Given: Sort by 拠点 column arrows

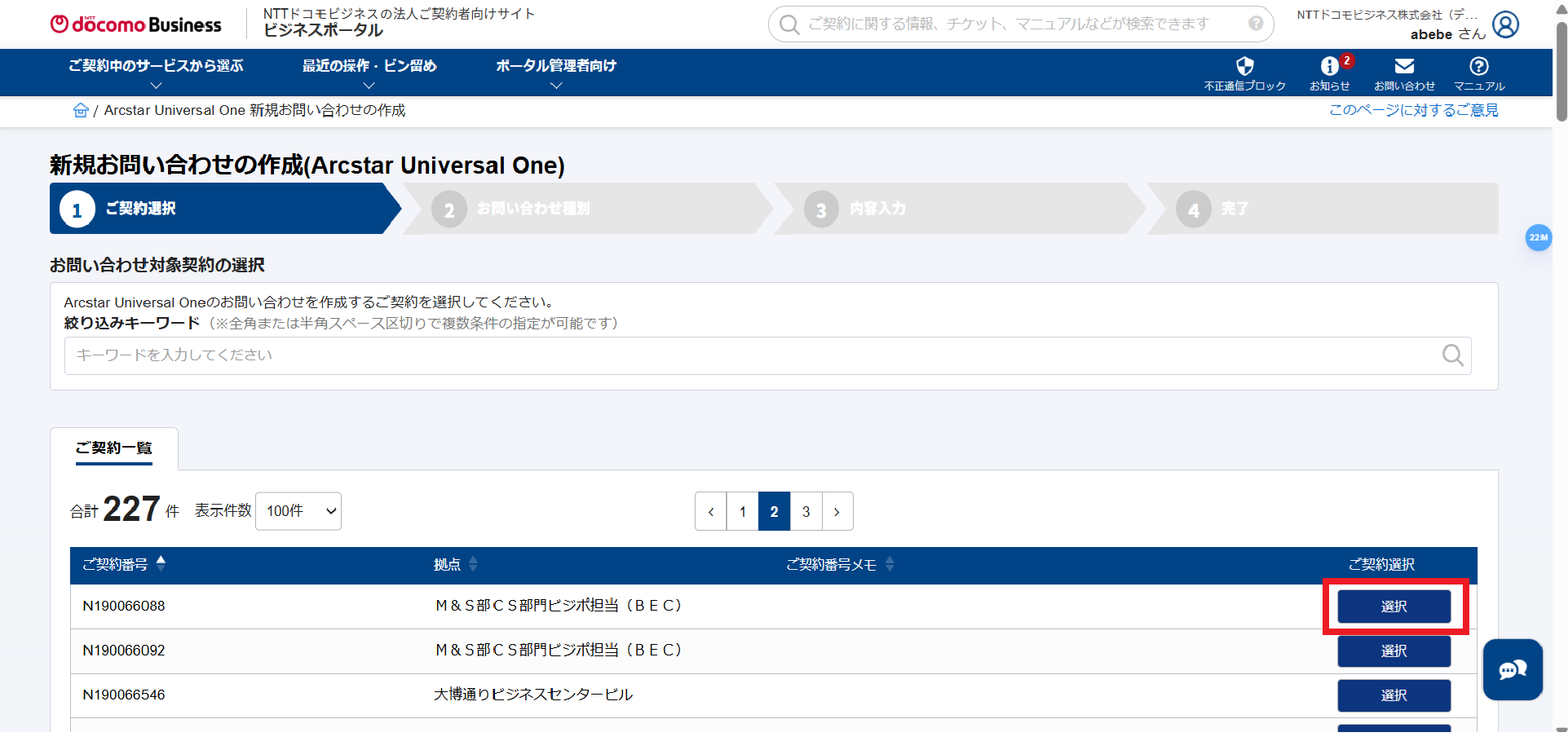Looking at the screenshot, I should point(473,563).
